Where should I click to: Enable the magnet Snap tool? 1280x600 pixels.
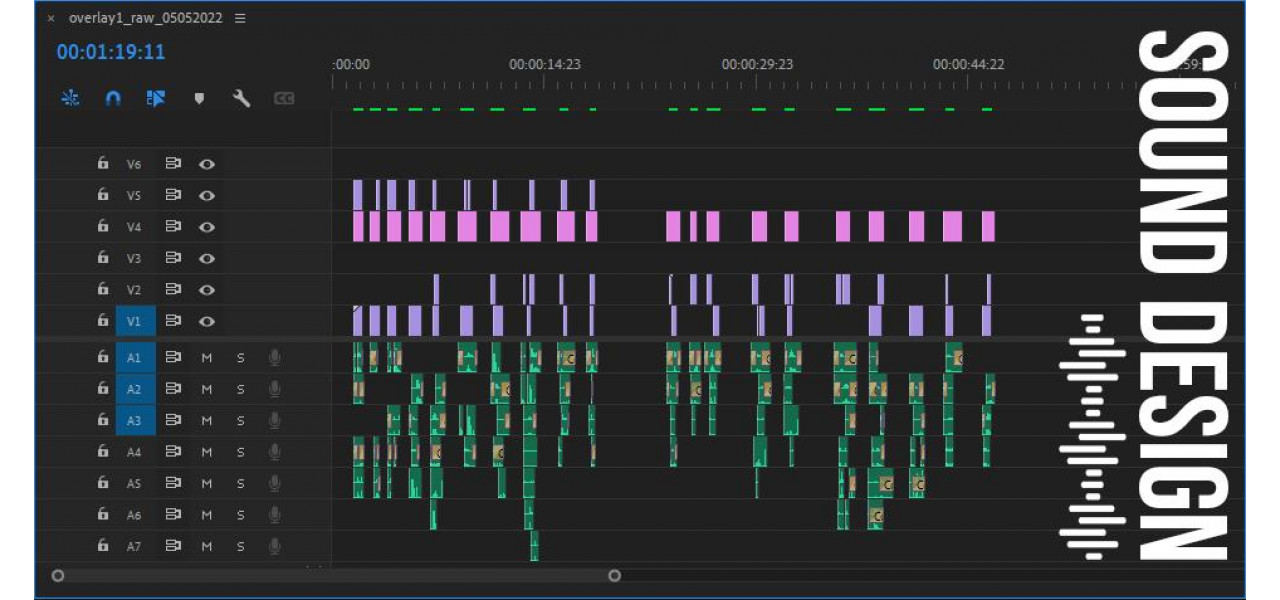pos(113,98)
